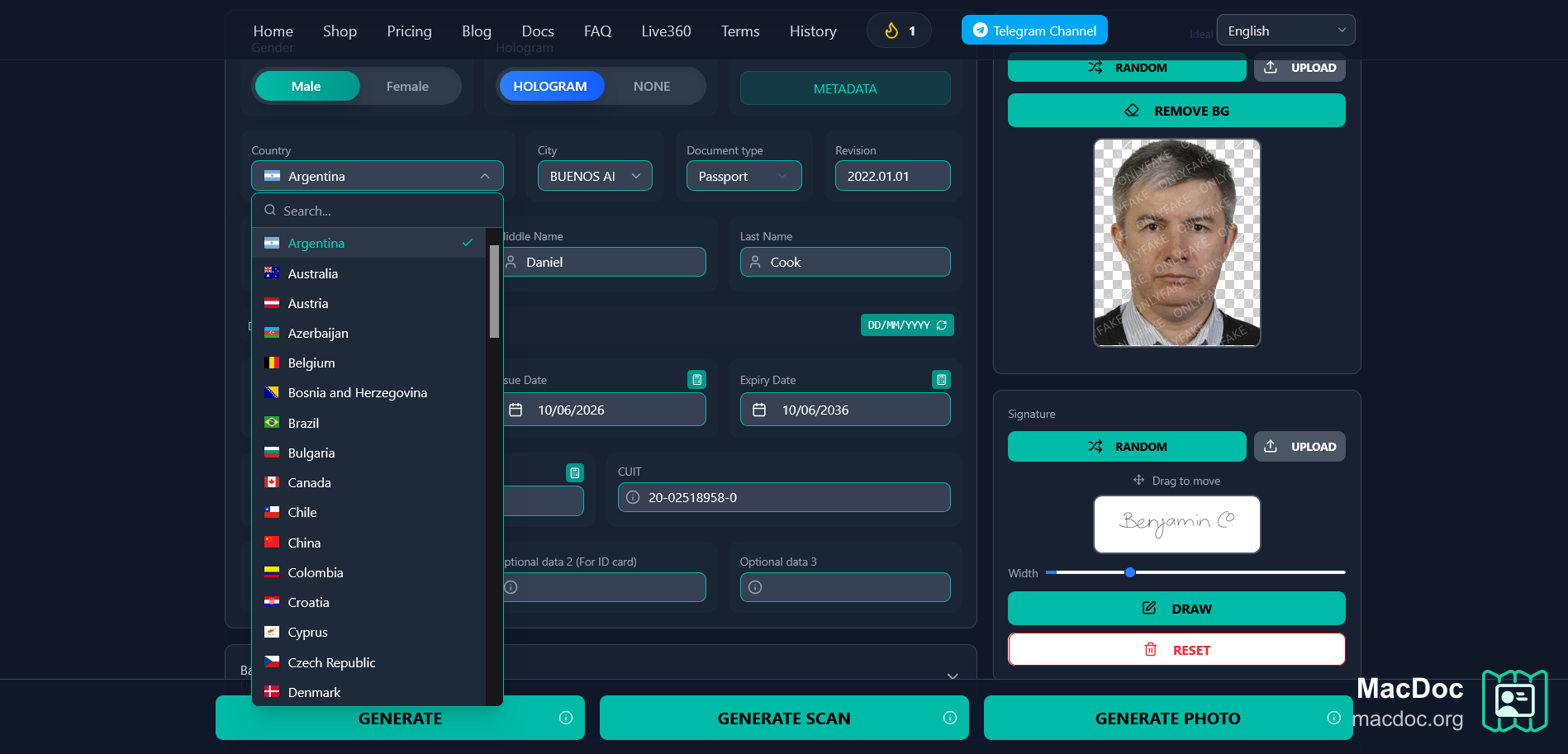The width and height of the screenshot is (1568, 754).
Task: Select the Male gender option
Action: click(306, 86)
